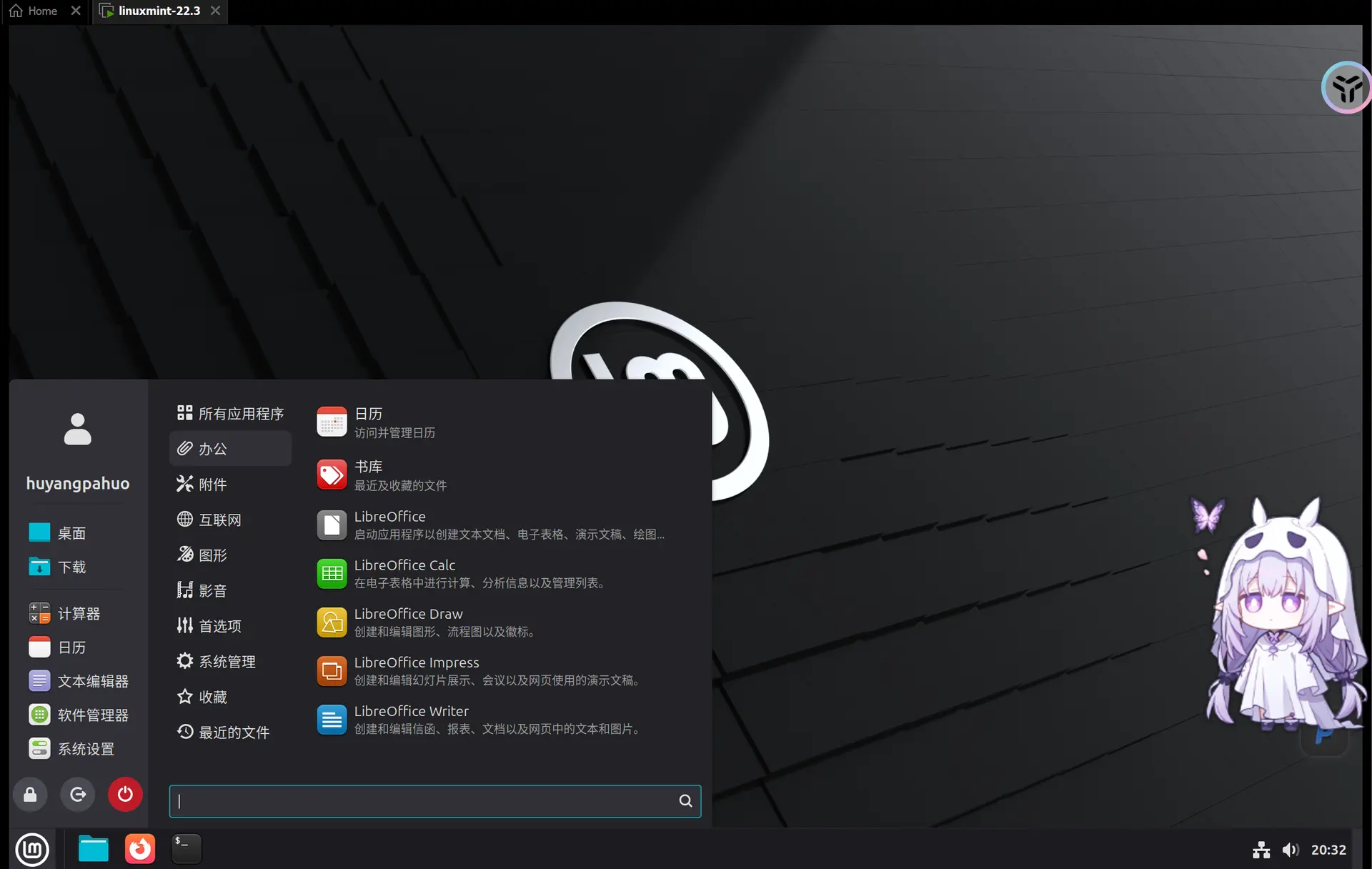
Task: Open the System Settings (系统设置) icon
Action: pos(39,748)
